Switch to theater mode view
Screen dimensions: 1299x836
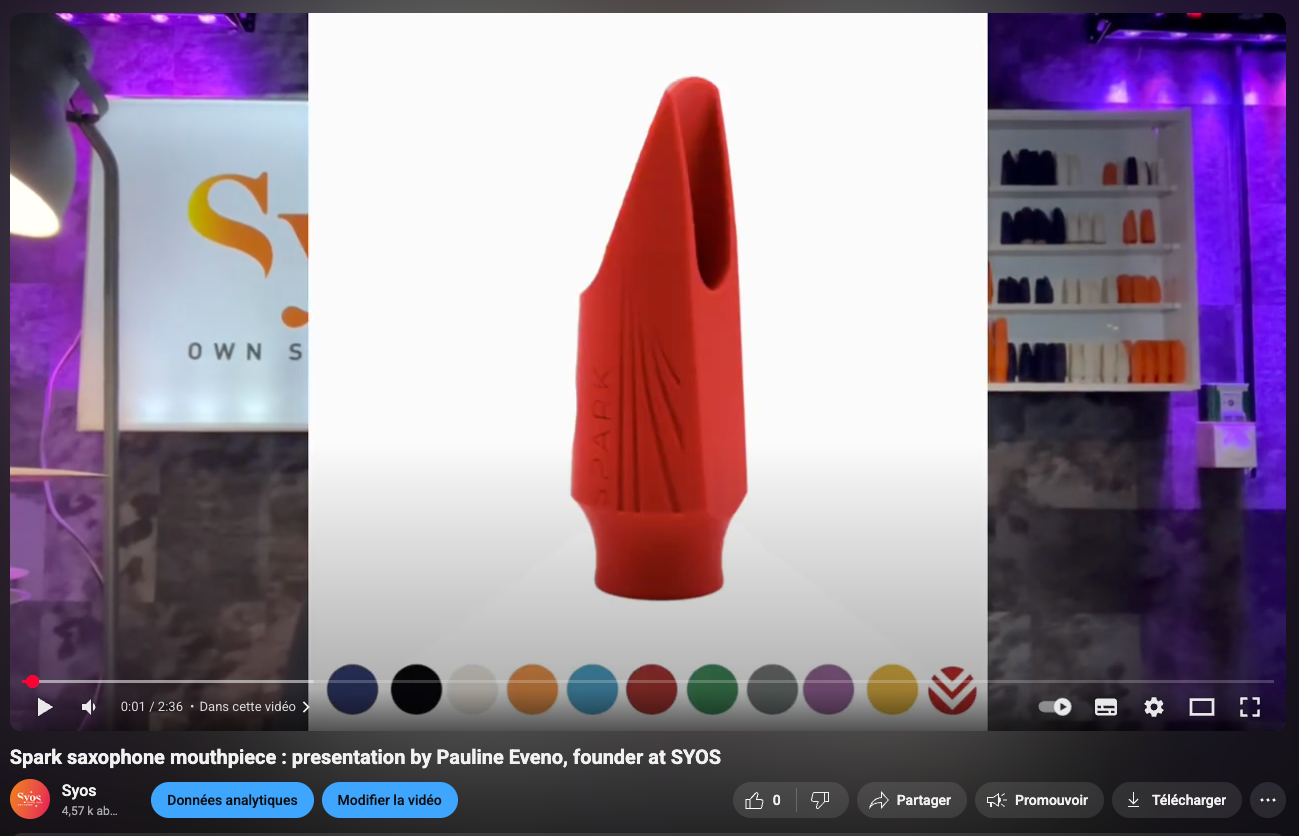tap(1201, 707)
